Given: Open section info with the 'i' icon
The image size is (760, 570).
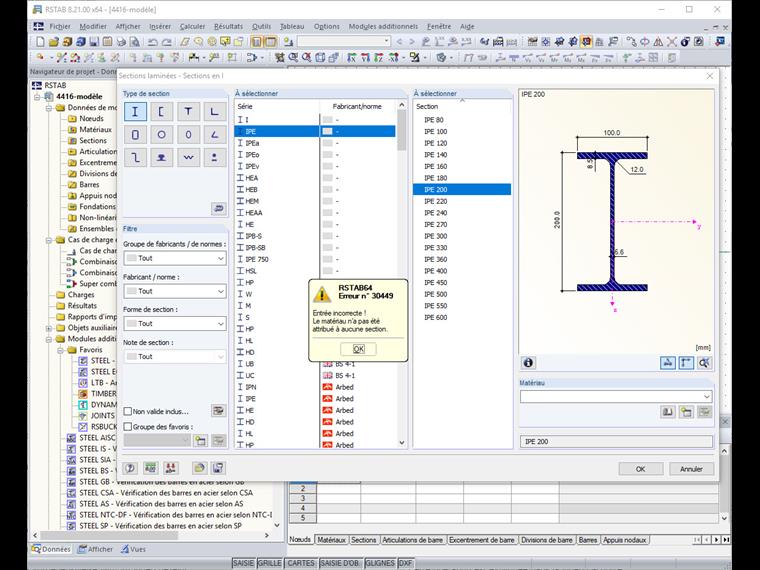Looking at the screenshot, I should tap(528, 363).
